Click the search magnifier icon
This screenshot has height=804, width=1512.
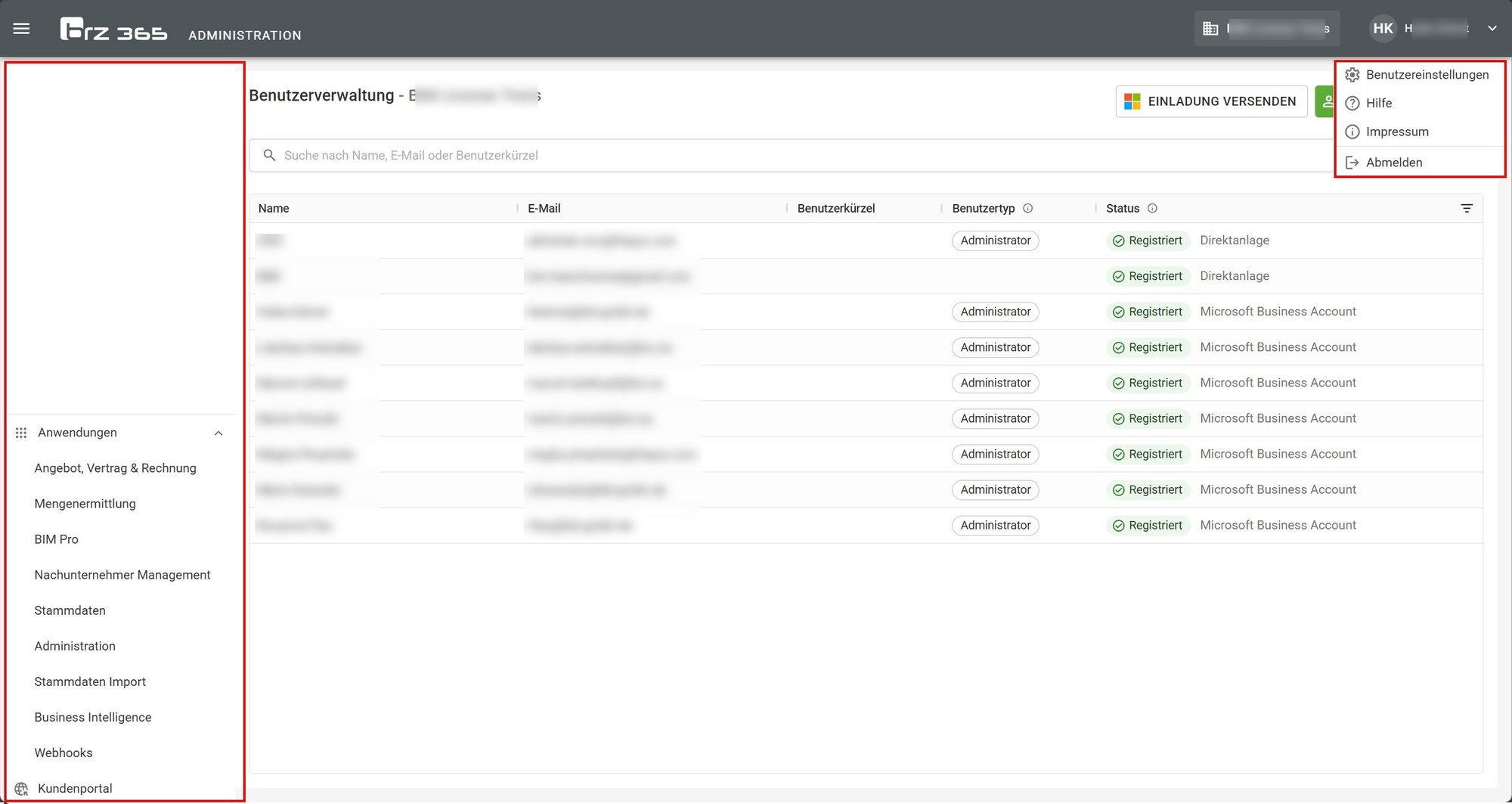[269, 155]
